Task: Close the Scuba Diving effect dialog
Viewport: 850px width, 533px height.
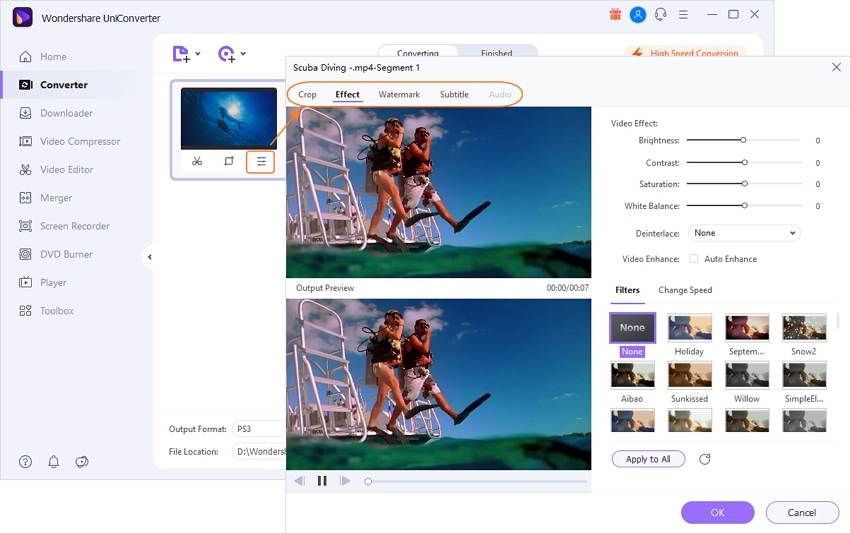Action: (836, 67)
